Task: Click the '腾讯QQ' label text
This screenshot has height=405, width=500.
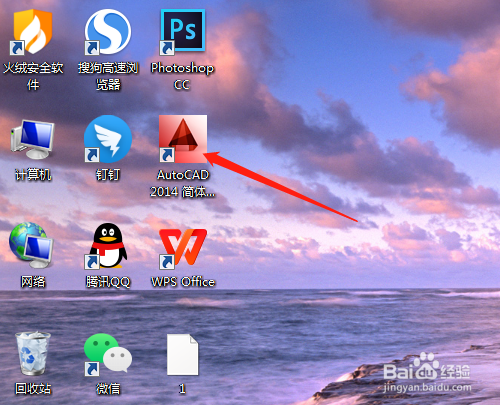Action: 108,282
